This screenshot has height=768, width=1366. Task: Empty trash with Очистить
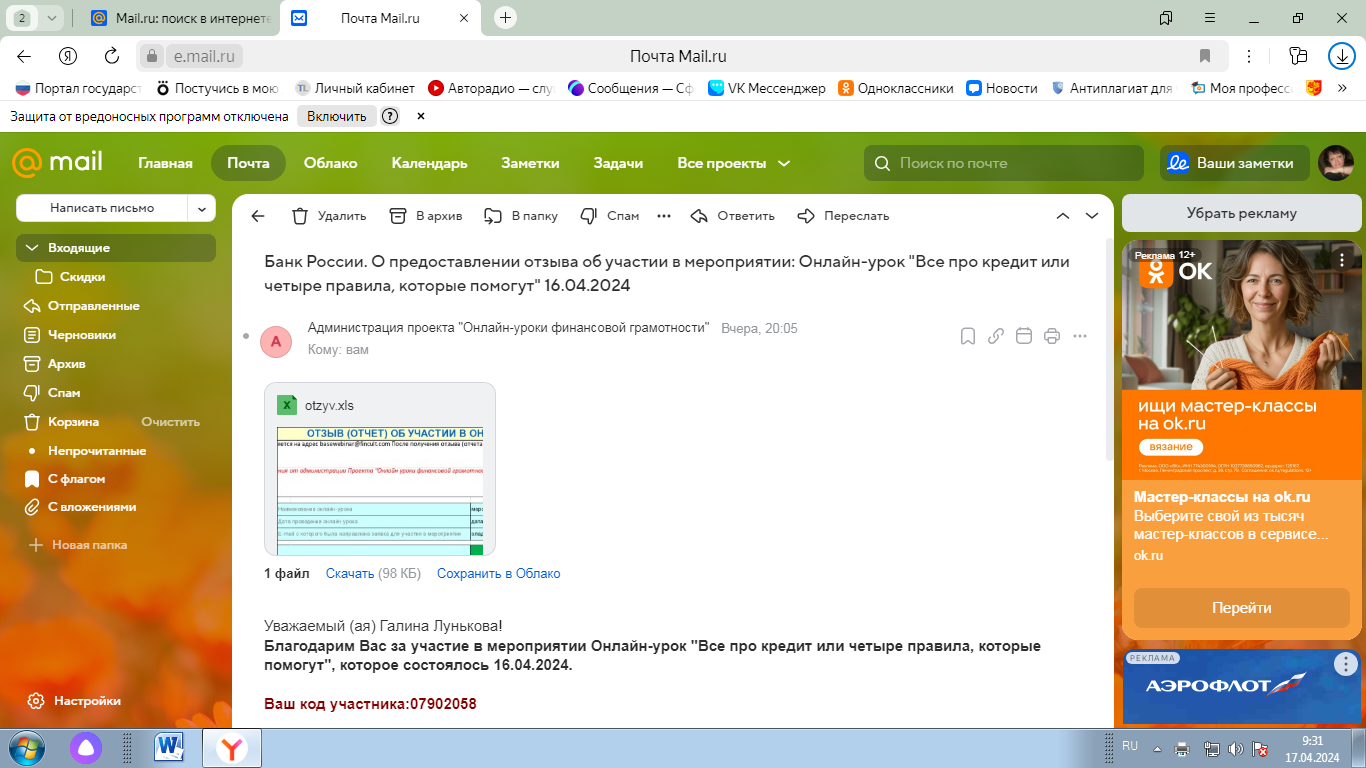pos(171,422)
